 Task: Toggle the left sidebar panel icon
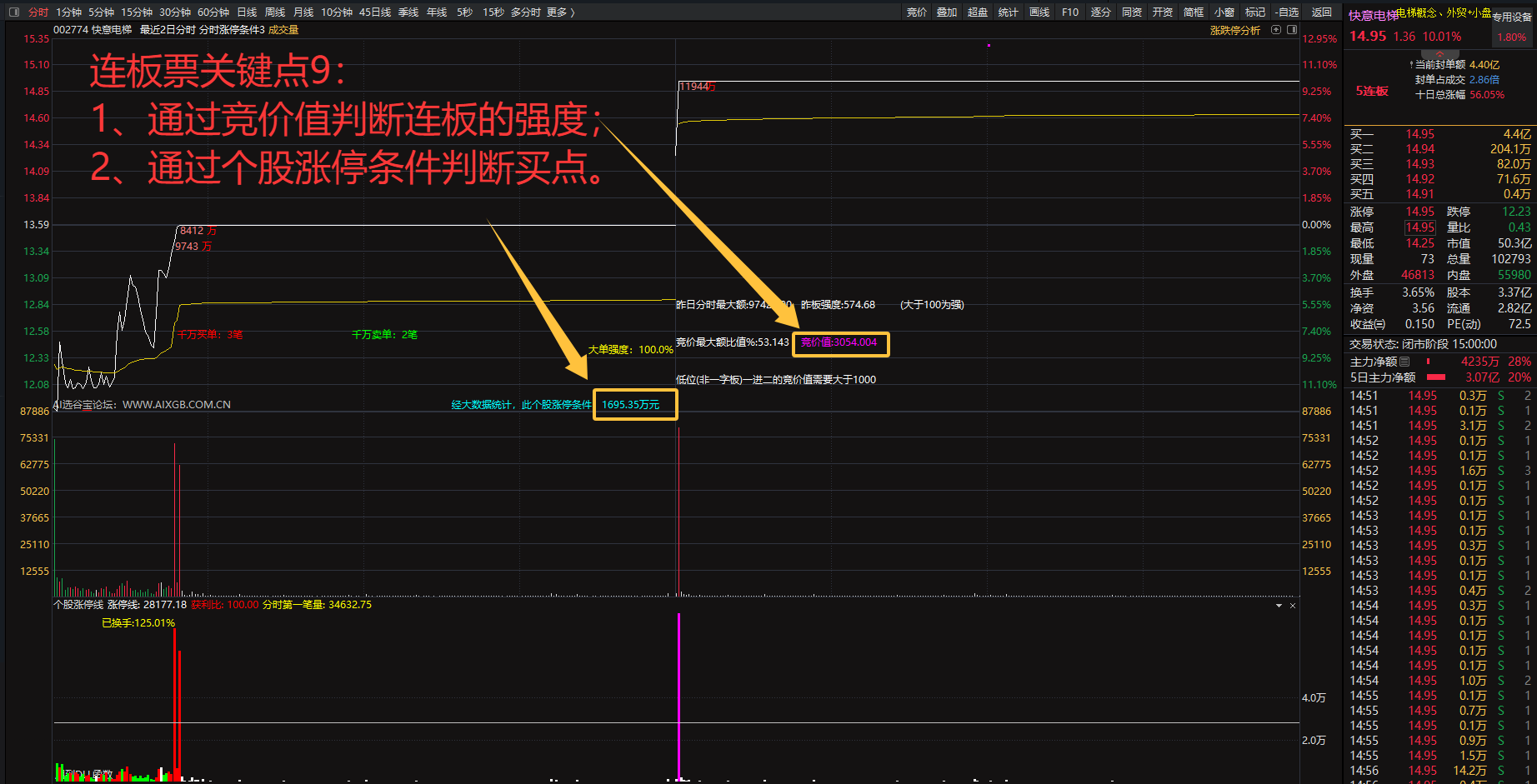point(14,12)
